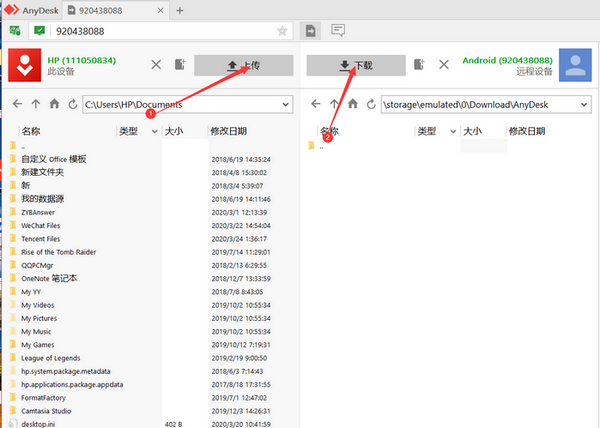Click local panel home icon
The height and width of the screenshot is (428, 600).
point(54,104)
